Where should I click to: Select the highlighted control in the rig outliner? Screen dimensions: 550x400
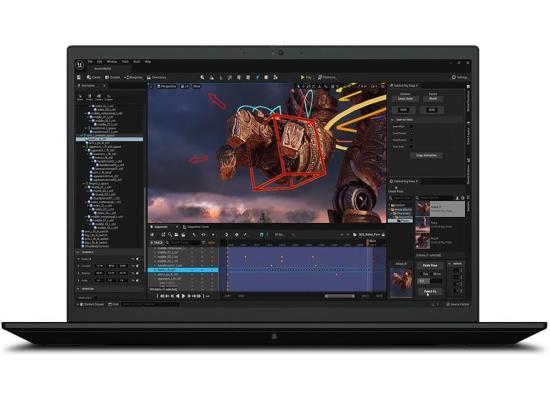click(x=109, y=139)
